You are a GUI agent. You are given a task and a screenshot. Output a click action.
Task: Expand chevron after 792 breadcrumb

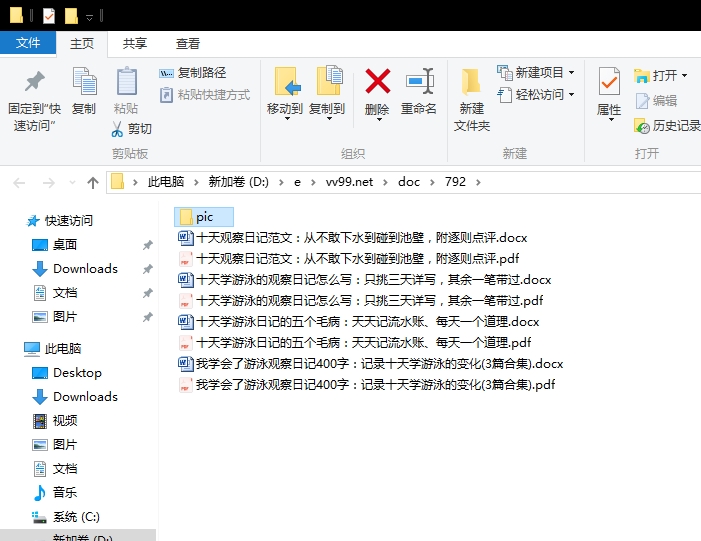click(x=478, y=182)
